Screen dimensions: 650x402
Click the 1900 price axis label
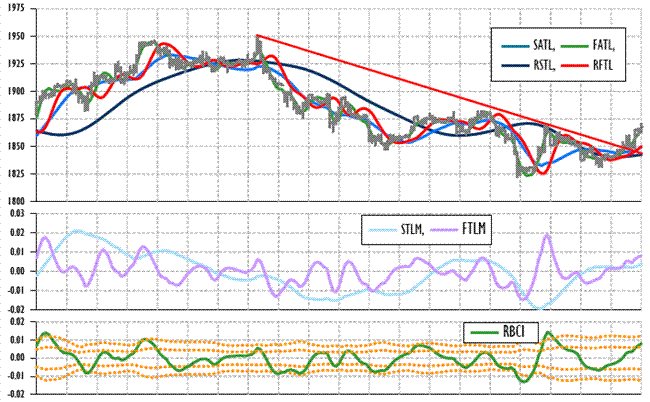pos(16,91)
